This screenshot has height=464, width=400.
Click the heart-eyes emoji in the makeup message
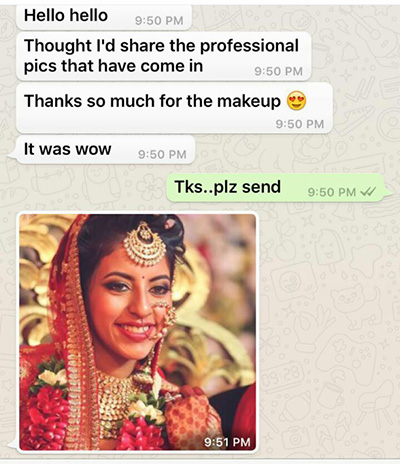(x=296, y=101)
